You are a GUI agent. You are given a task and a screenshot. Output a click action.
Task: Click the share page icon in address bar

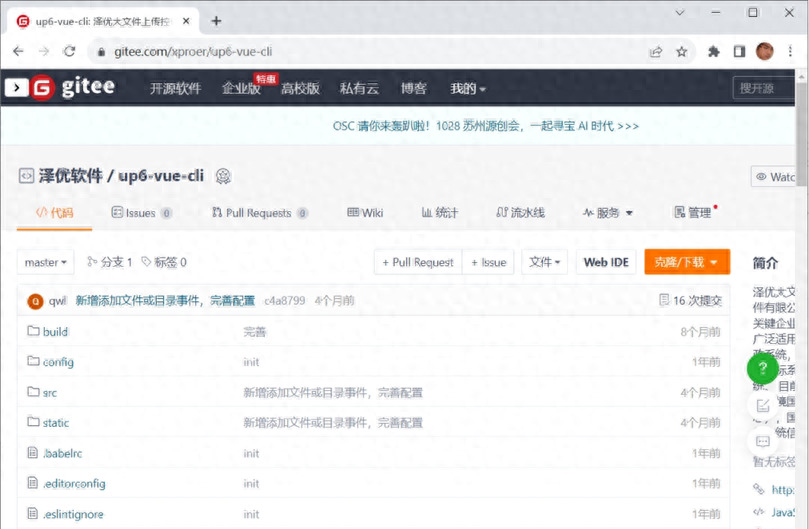point(656,52)
